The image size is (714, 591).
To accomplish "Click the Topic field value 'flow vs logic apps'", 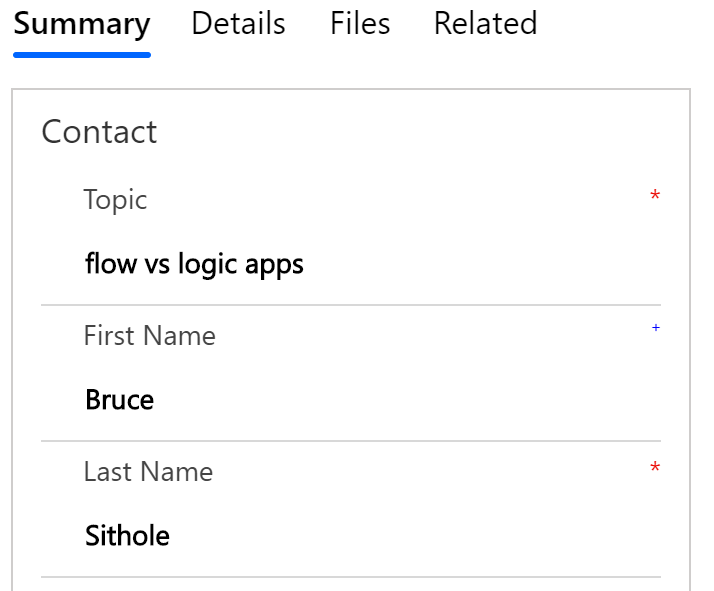I will 194,264.
